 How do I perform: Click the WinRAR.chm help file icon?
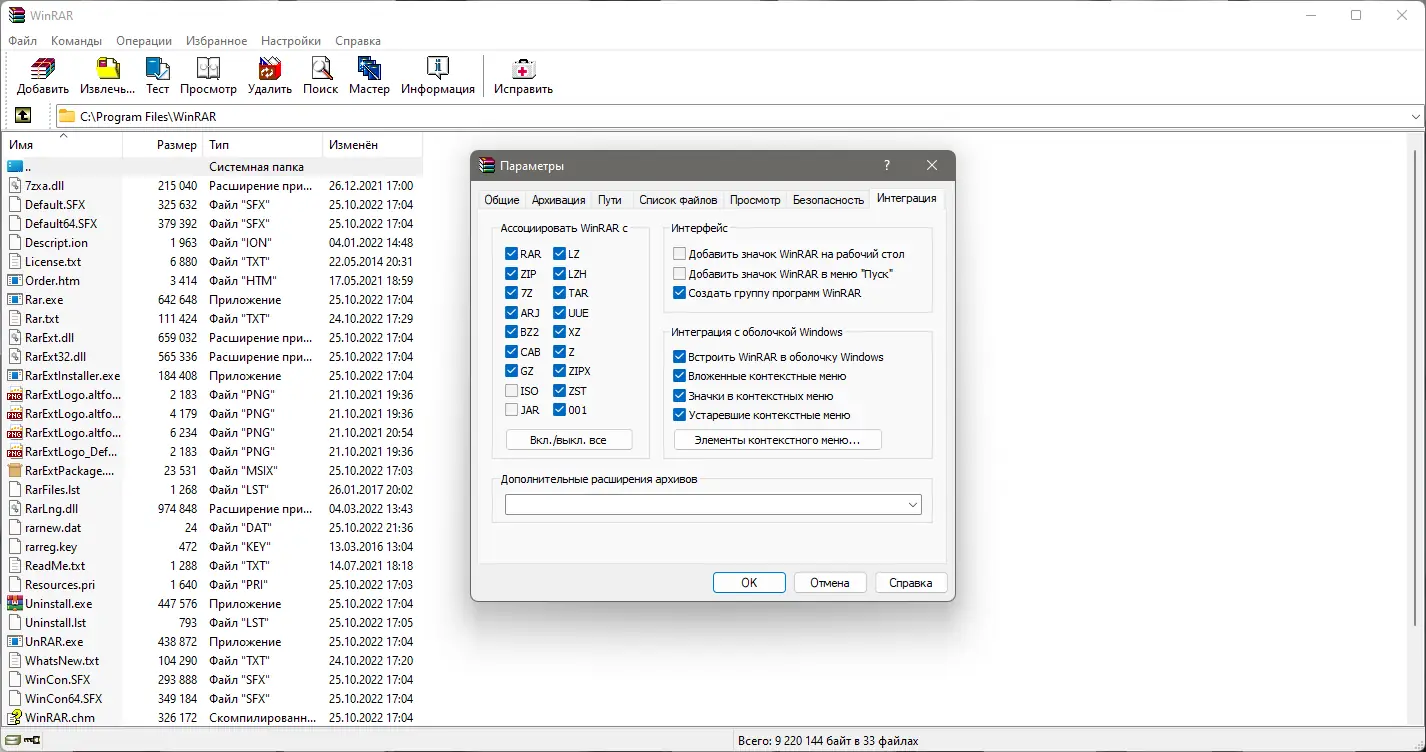pyautogui.click(x=15, y=717)
